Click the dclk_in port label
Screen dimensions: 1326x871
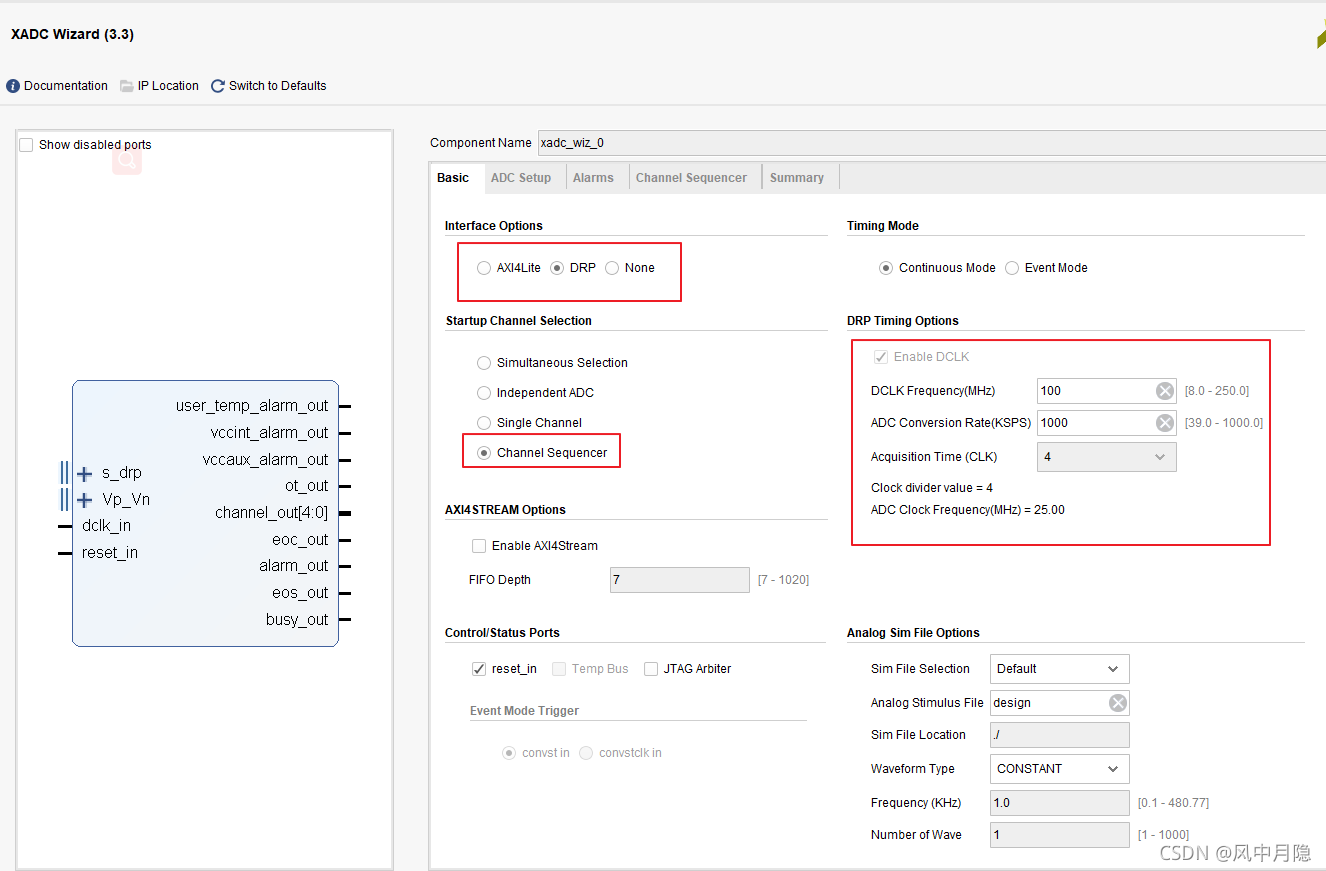(106, 526)
